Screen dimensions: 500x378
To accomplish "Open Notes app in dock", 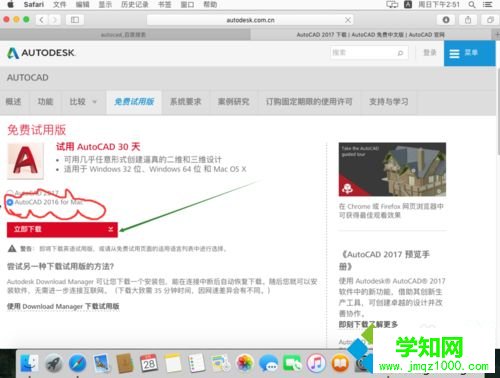I will click(x=173, y=363).
